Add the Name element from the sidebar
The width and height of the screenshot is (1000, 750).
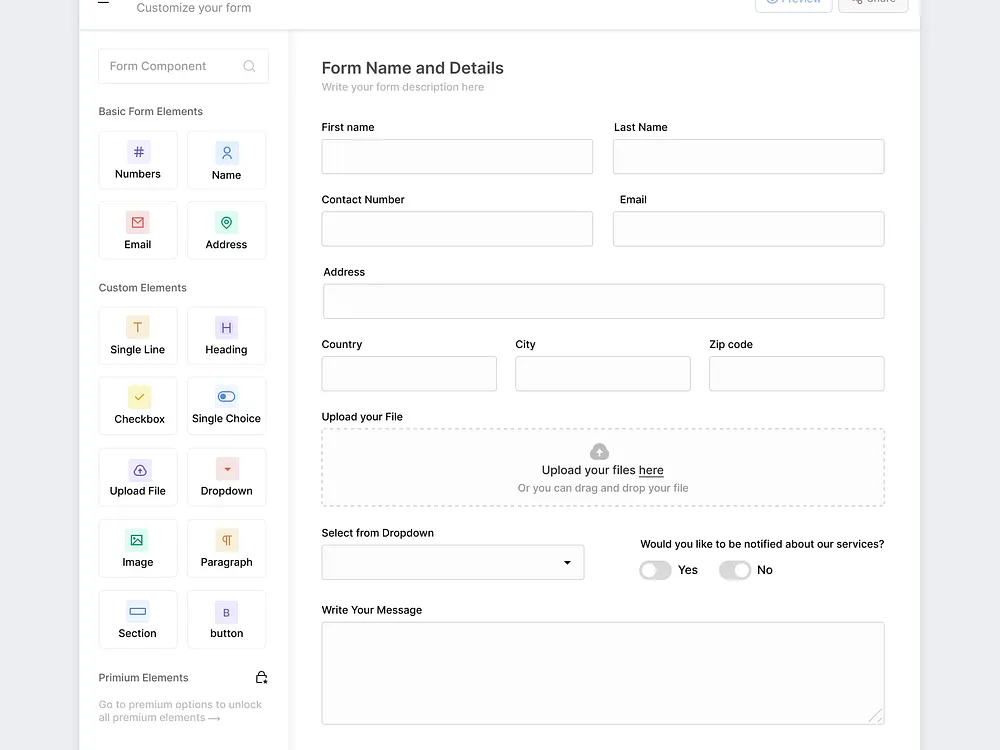pos(227,160)
